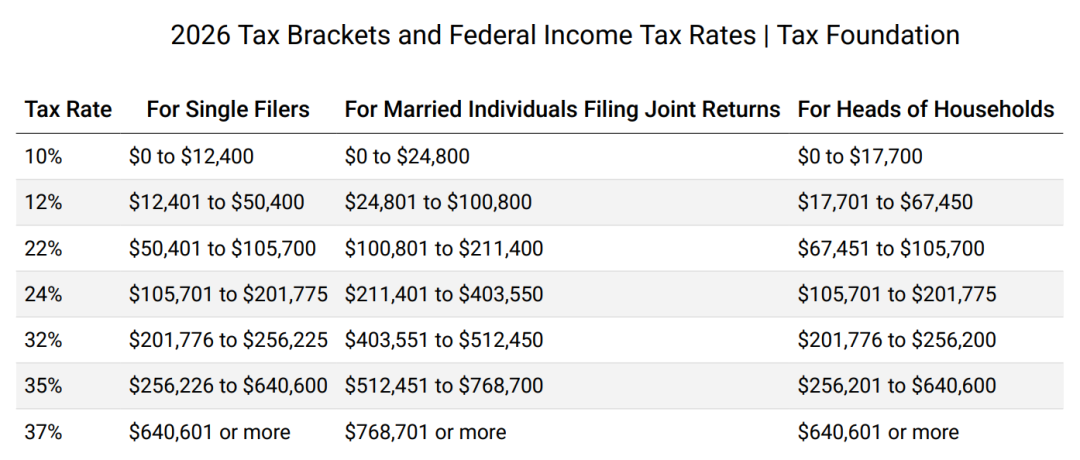Click the 2026 Tax Brackets page title
The image size is (1080, 460).
coord(565,36)
